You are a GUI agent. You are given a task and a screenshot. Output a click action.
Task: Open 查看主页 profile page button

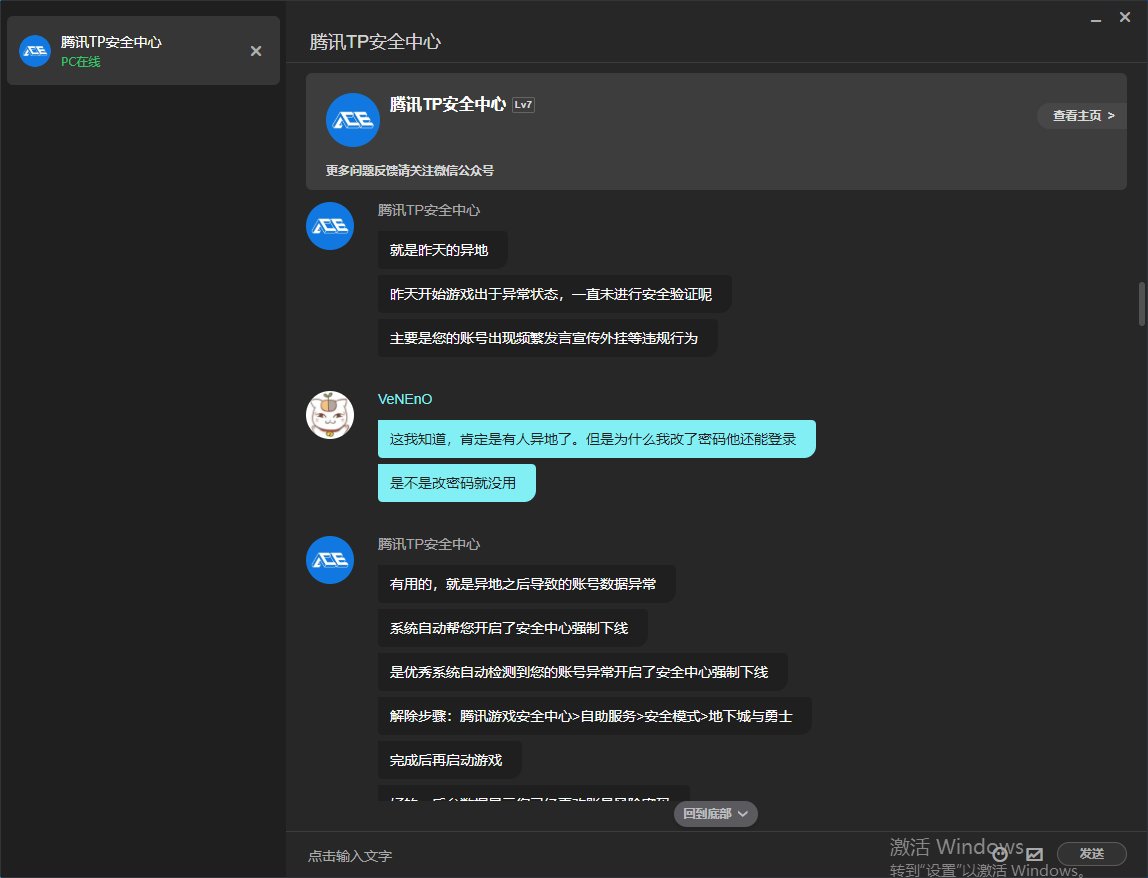(x=1082, y=116)
